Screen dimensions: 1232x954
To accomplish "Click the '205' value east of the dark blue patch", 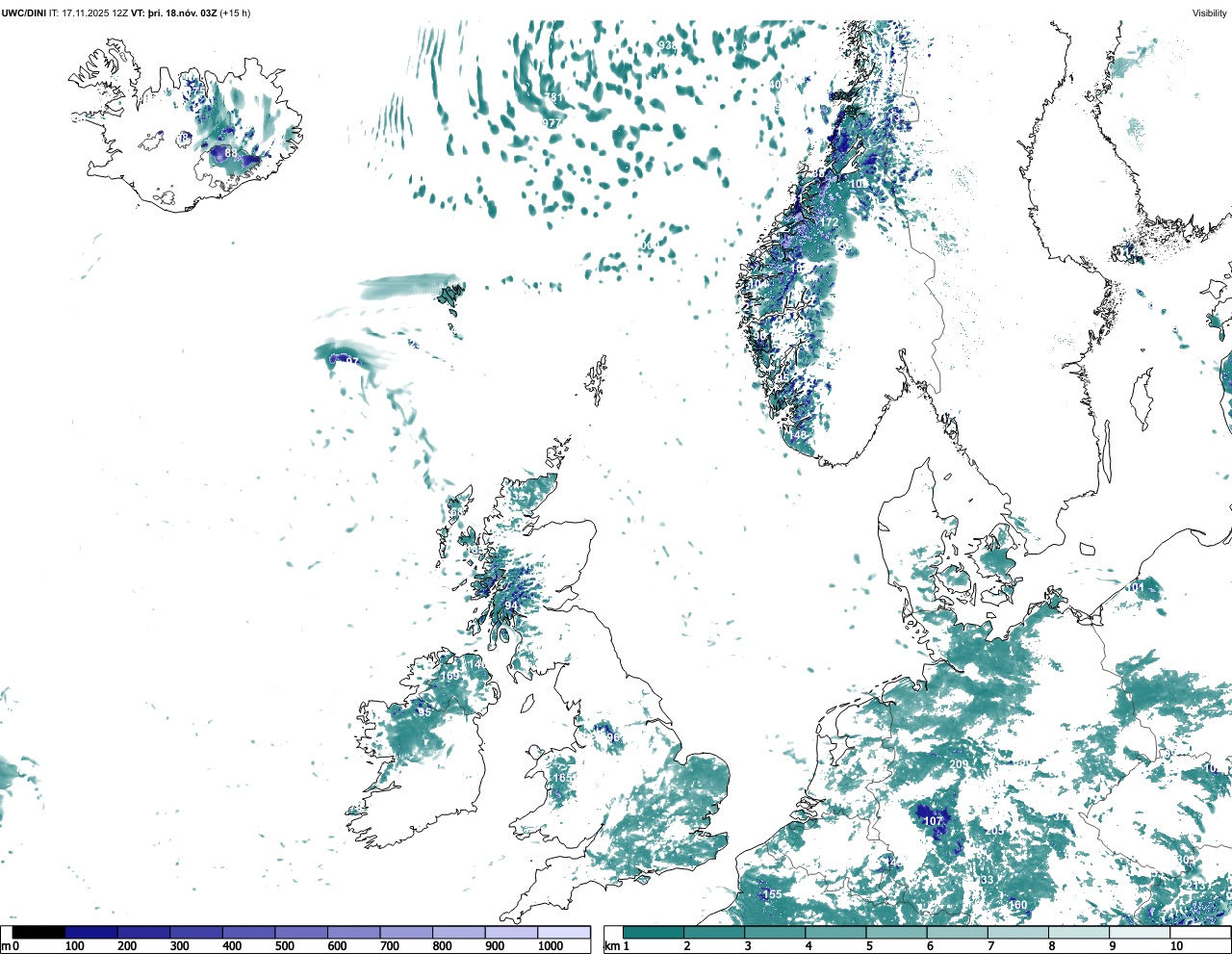I will point(994,831).
